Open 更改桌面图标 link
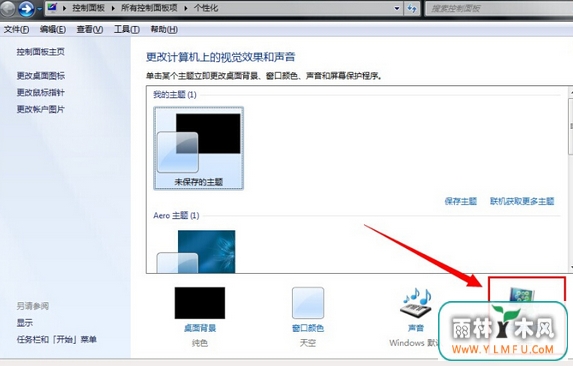 pyautogui.click(x=41, y=76)
